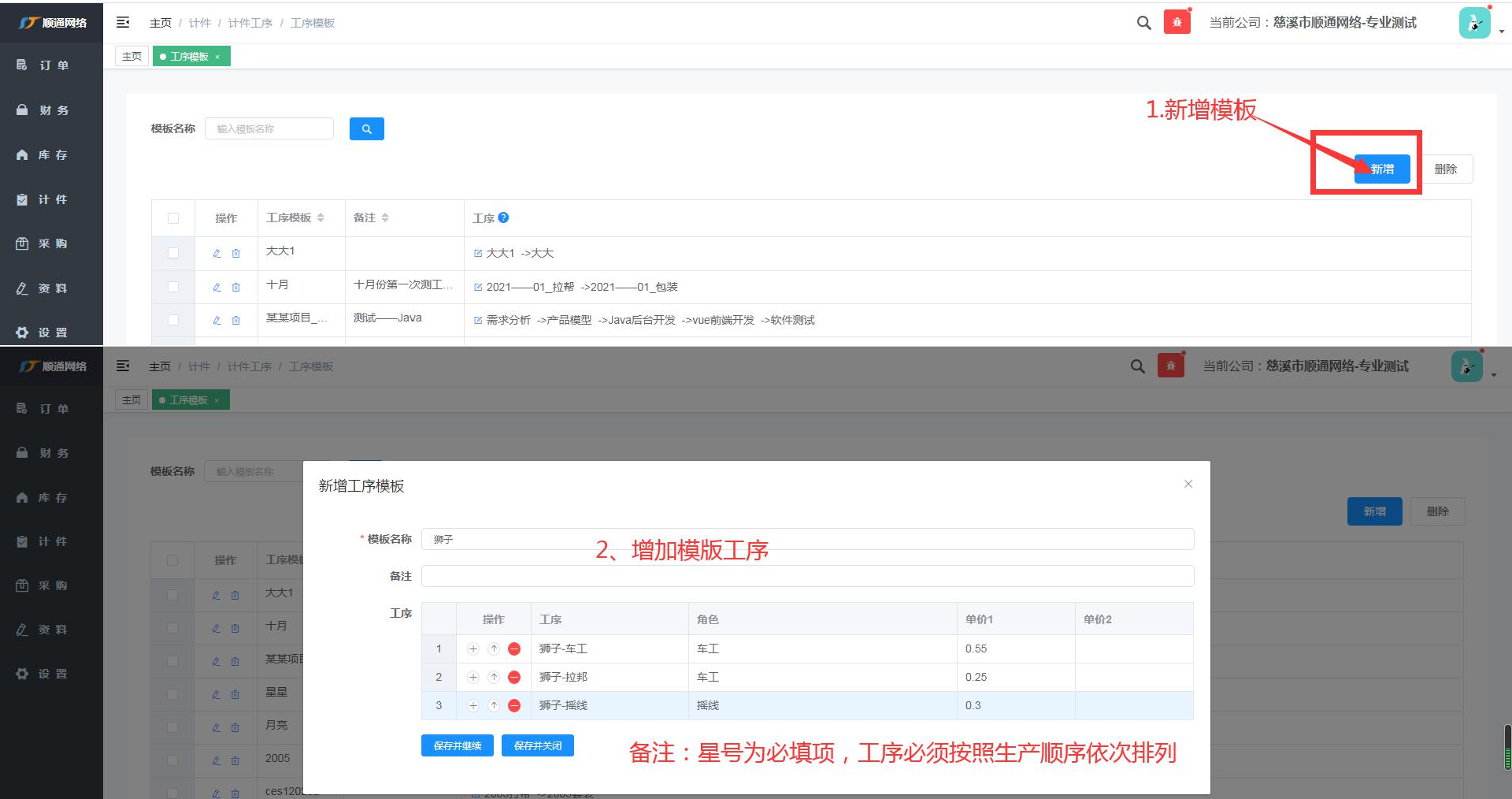The height and width of the screenshot is (799, 1512).
Task: Toggle the sidebar collapse hamburger icon
Action: pos(123,23)
